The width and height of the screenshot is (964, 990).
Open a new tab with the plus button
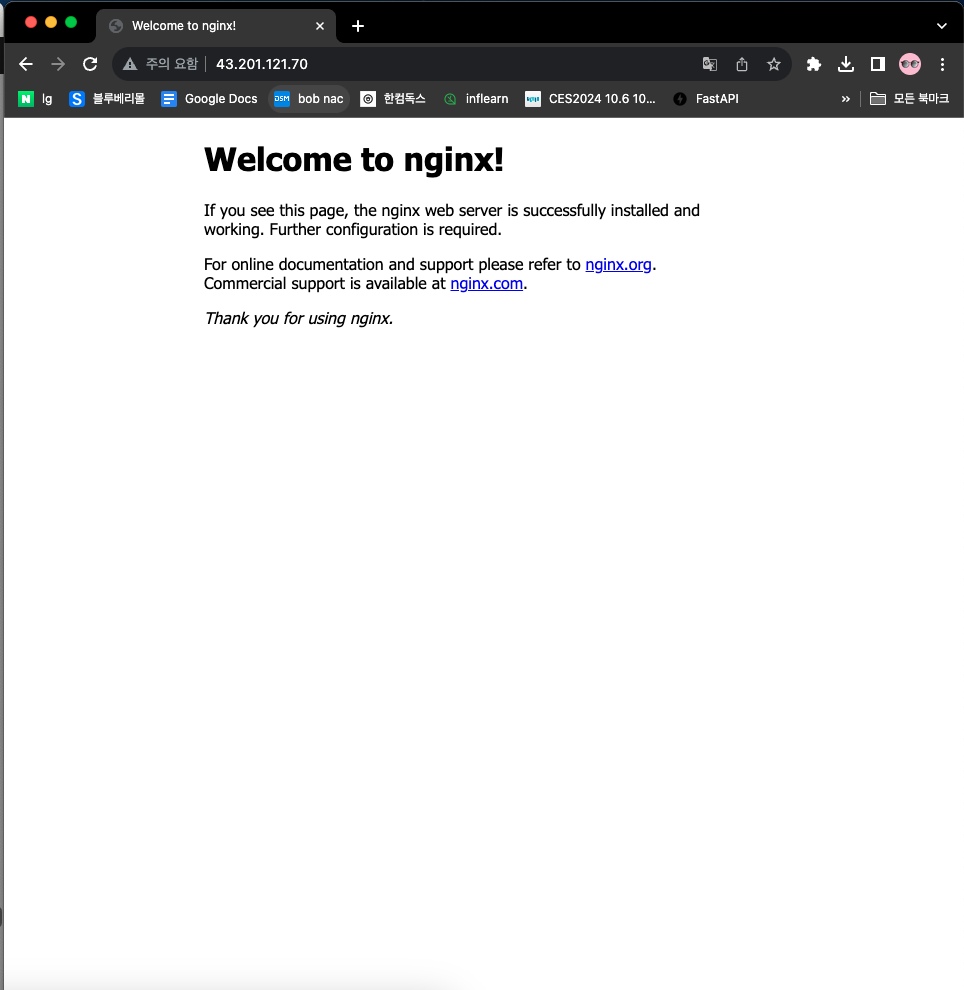click(x=358, y=26)
